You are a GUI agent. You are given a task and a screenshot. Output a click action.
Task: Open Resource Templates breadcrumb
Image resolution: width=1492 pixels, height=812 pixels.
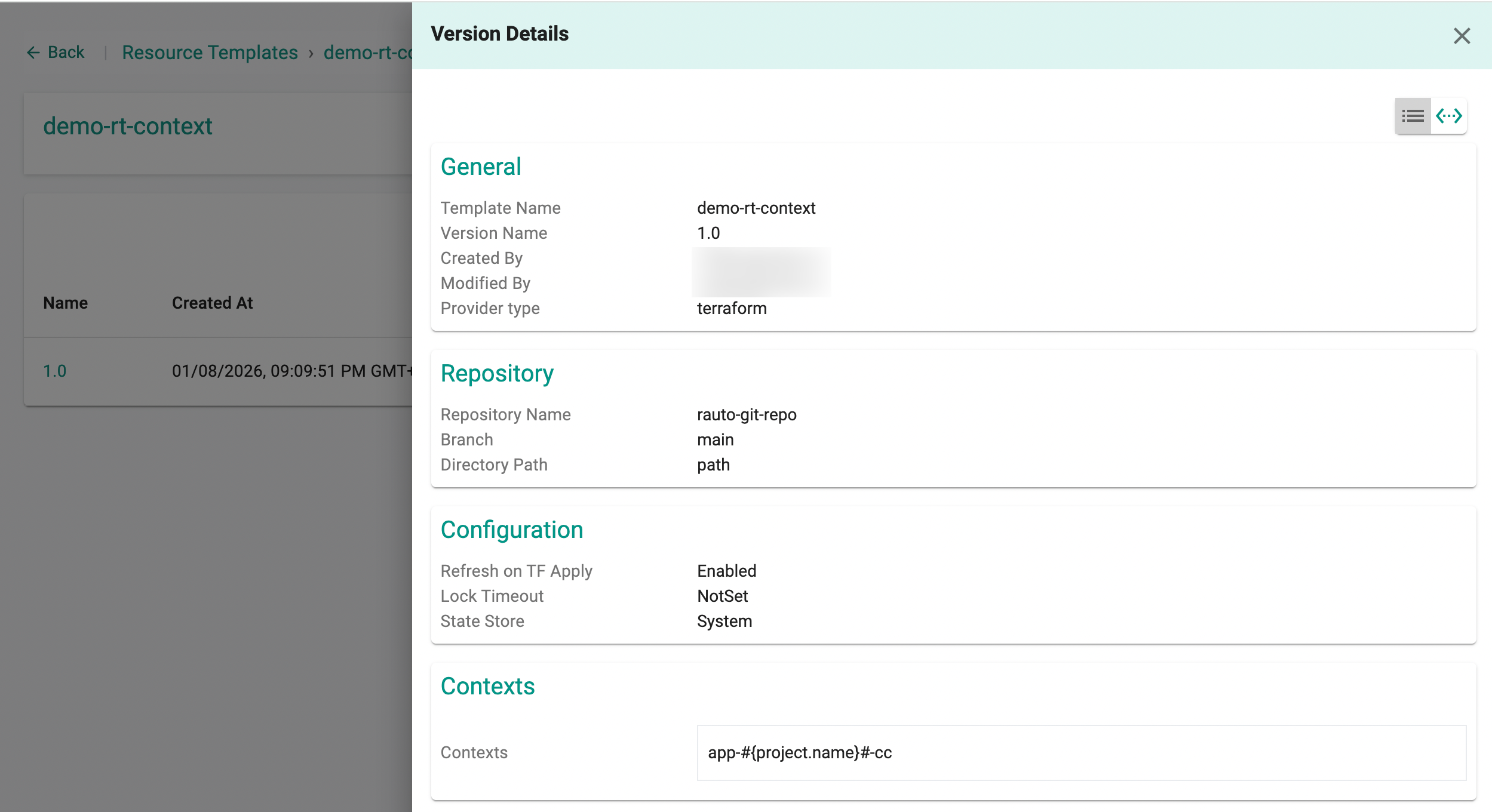click(210, 53)
